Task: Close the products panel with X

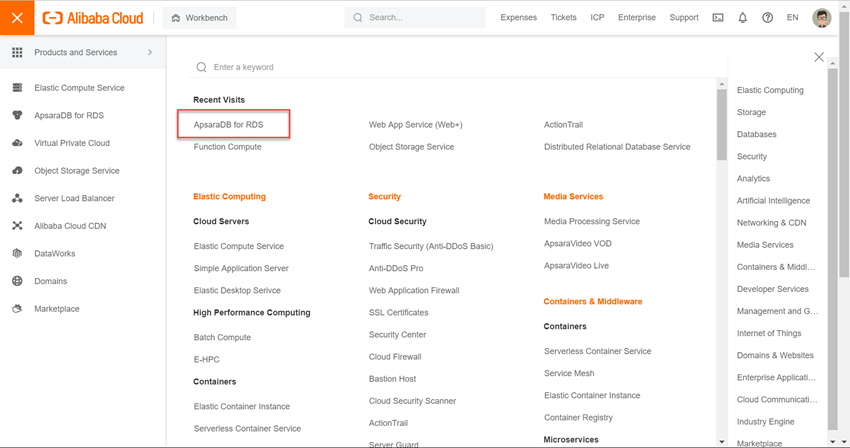Action: pos(819,57)
